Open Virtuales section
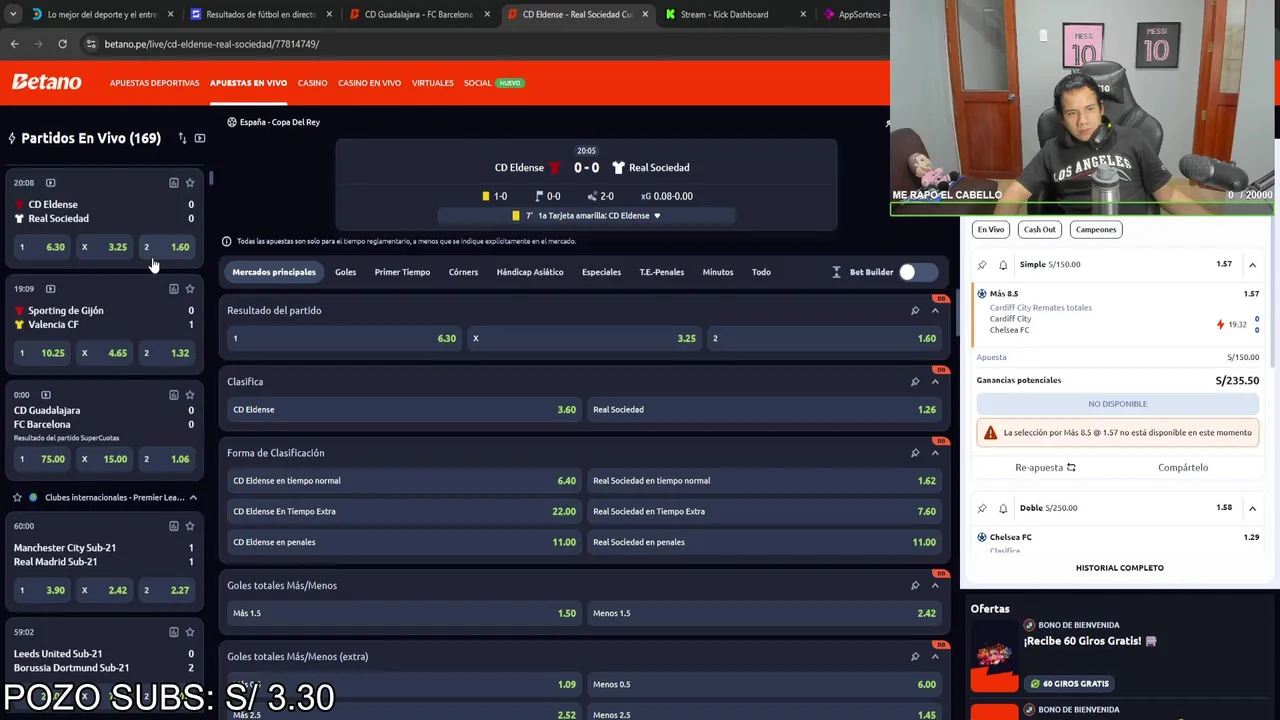This screenshot has height=720, width=1280. pyautogui.click(x=432, y=83)
